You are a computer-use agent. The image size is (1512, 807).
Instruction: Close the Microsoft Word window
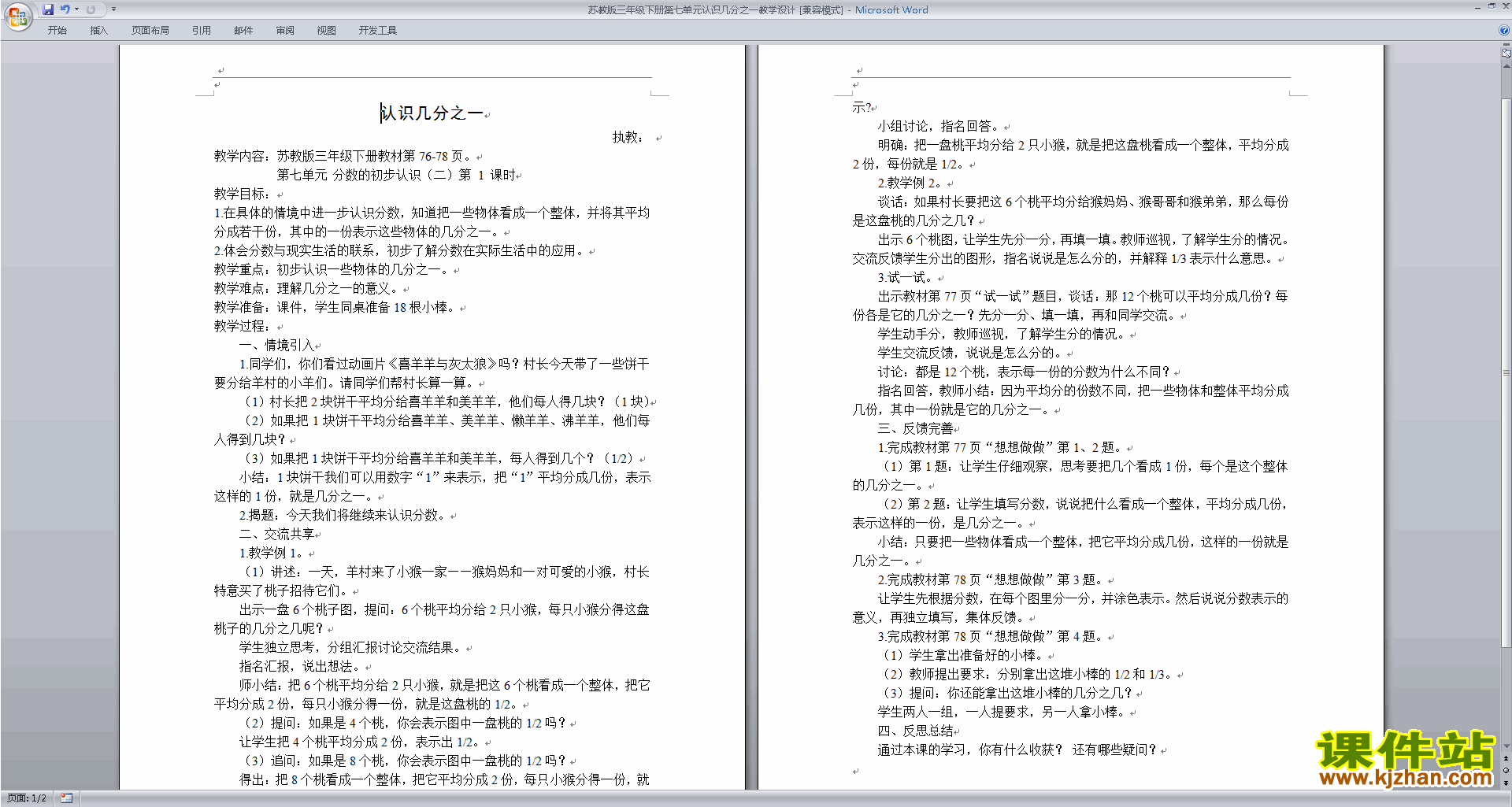(x=1506, y=6)
